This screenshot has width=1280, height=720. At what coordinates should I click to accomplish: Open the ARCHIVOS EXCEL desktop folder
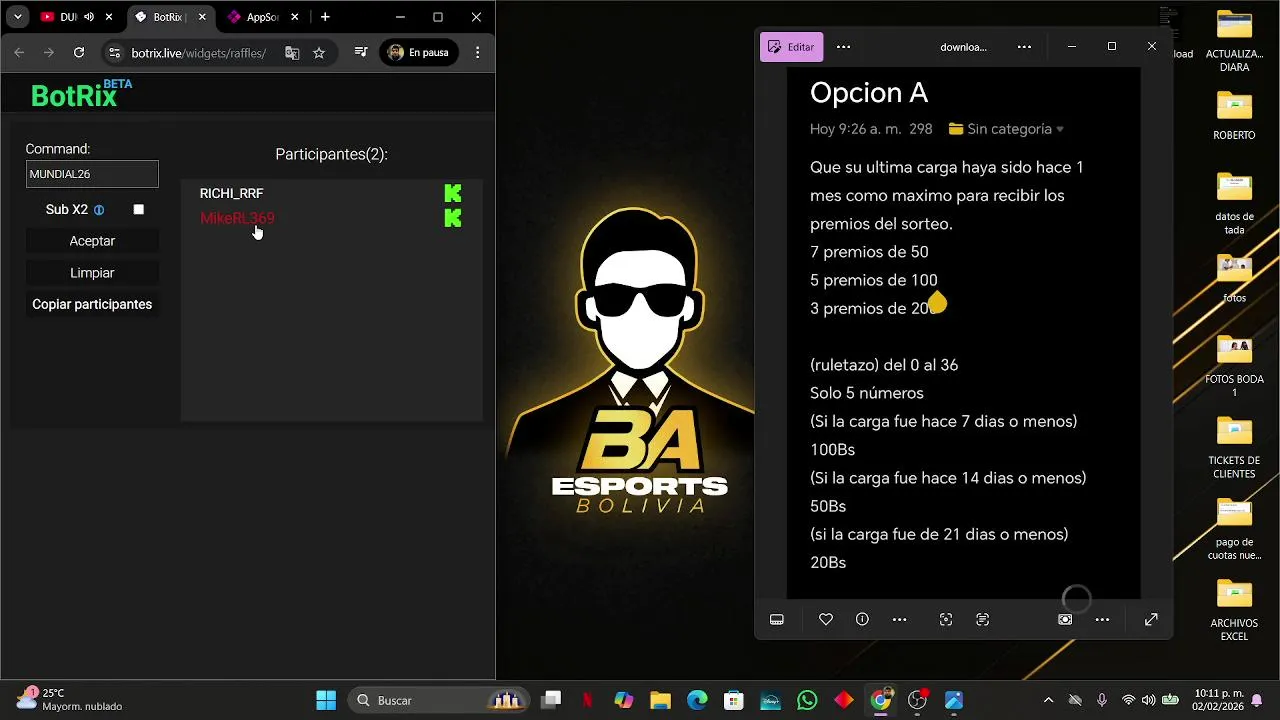tap(1234, 610)
